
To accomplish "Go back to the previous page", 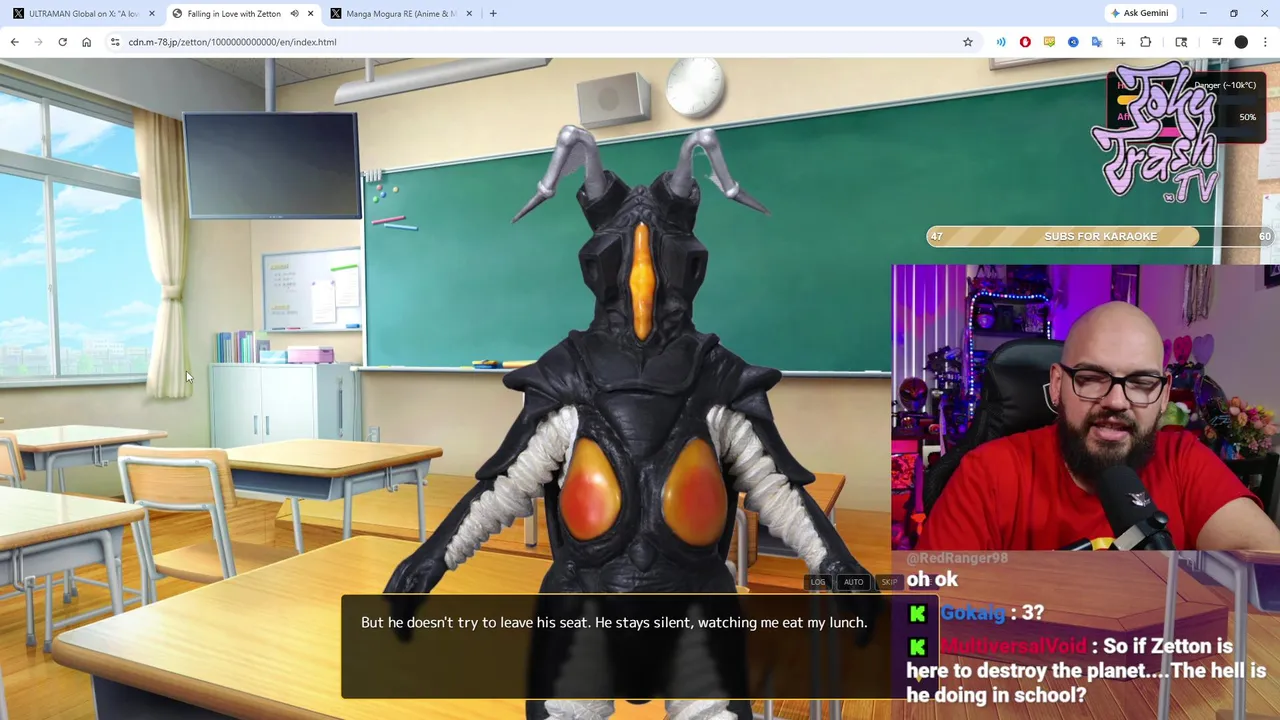I will (x=14, y=42).
